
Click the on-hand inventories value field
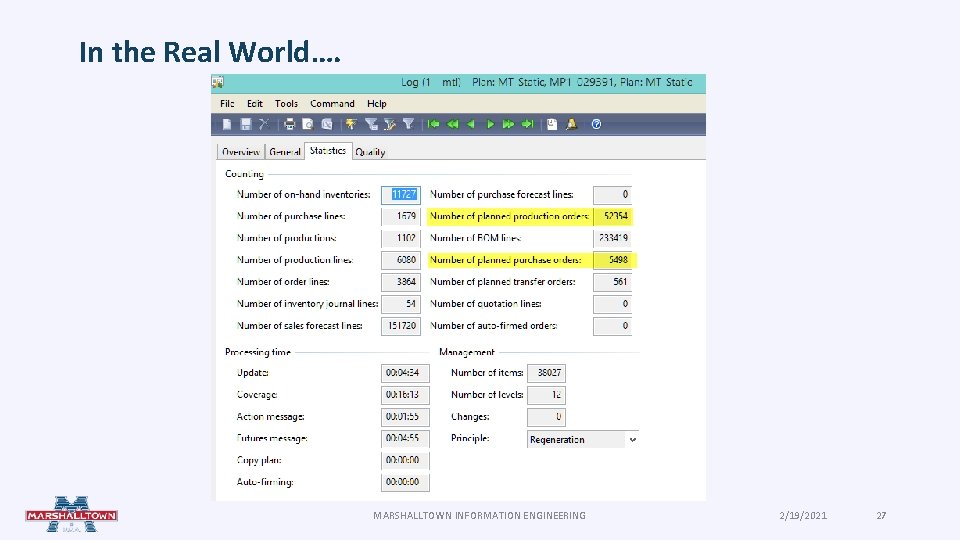401,195
